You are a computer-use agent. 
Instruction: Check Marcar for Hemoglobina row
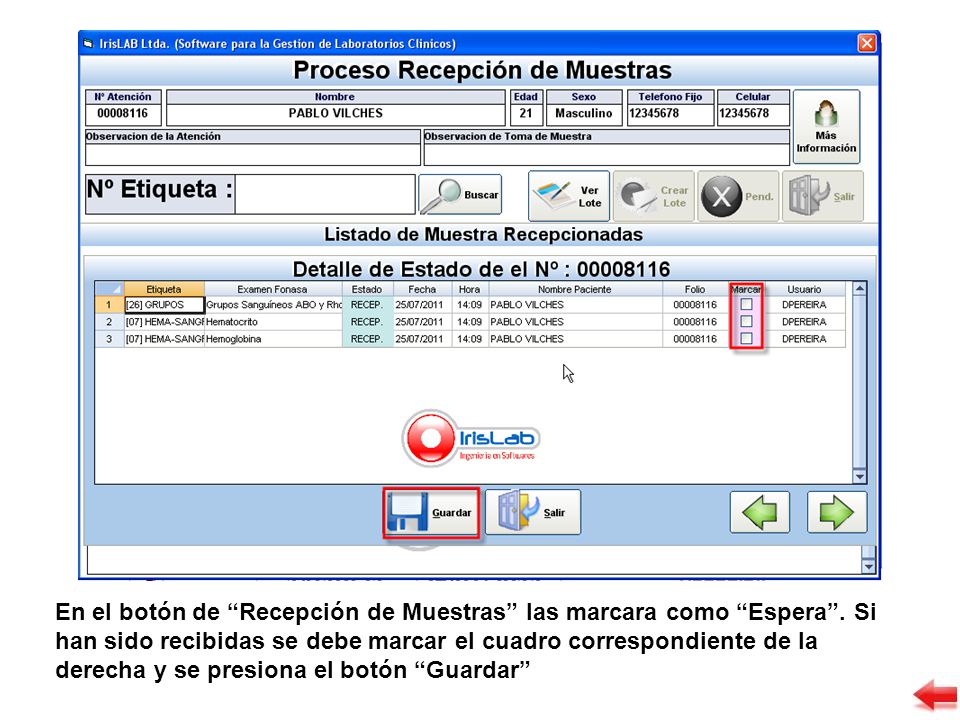[746, 339]
